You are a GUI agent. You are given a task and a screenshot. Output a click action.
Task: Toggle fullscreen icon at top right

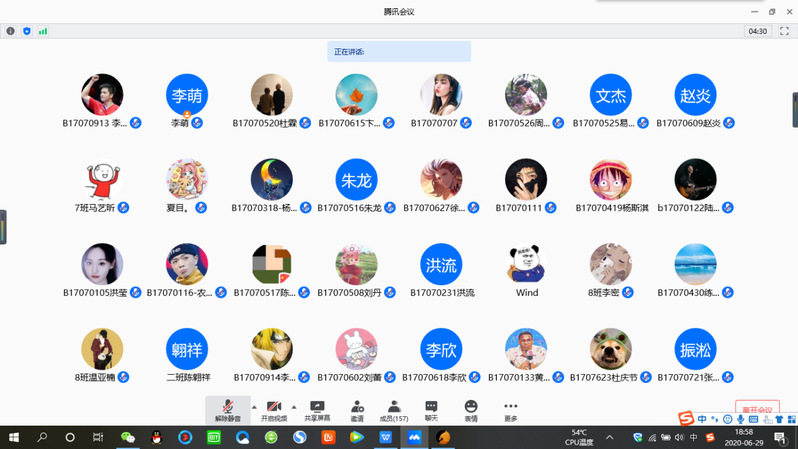pyautogui.click(x=785, y=31)
